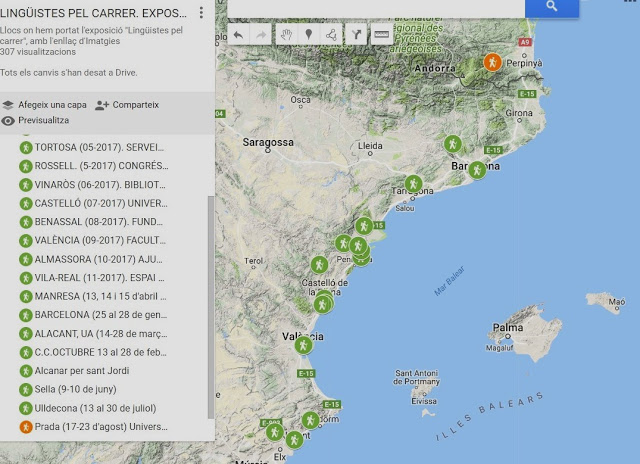Screen dimensions: 640x464
Task: Click the green icon beside TORTOSA entry
Action: [x=26, y=147]
